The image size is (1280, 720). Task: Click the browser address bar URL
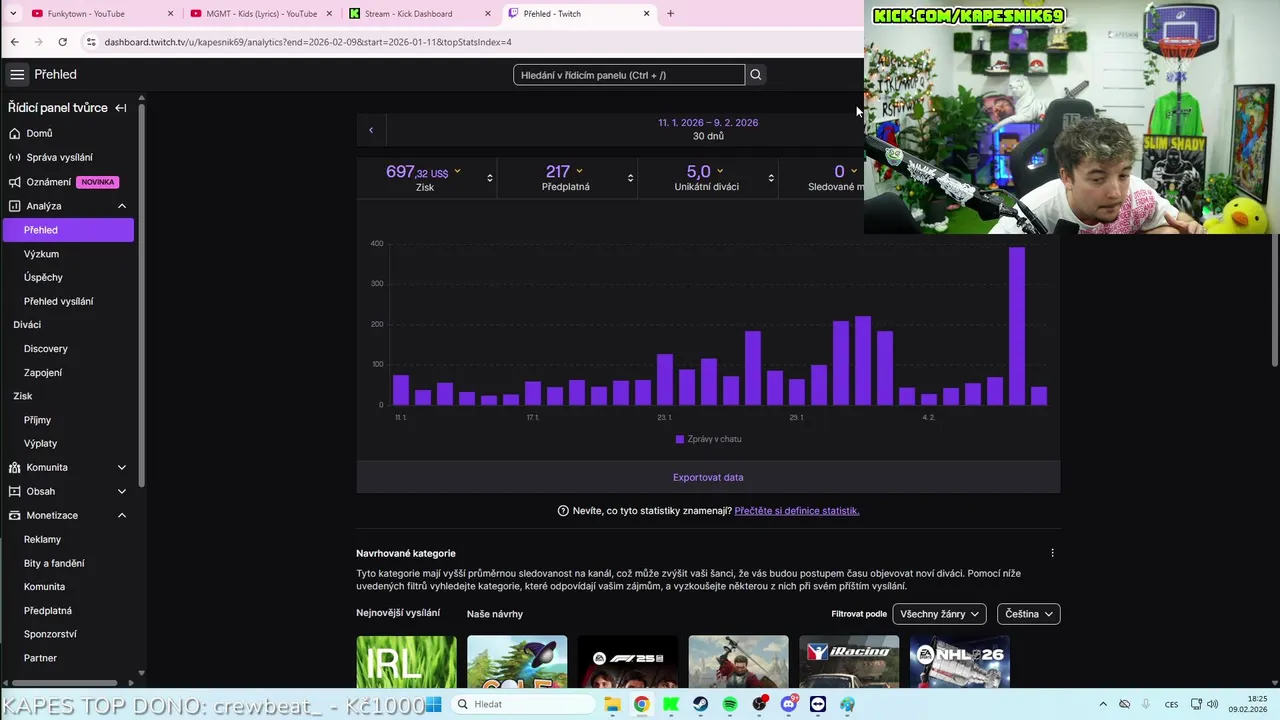coord(308,42)
